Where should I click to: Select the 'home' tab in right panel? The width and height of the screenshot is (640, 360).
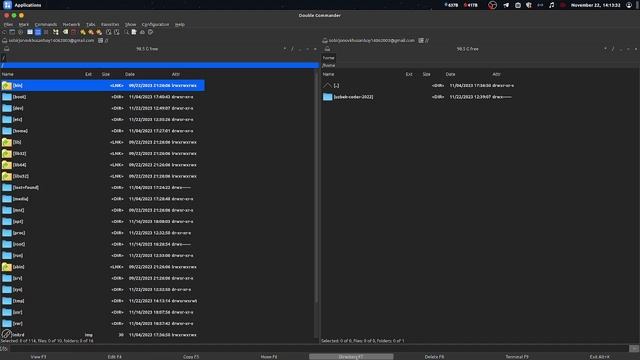point(329,58)
